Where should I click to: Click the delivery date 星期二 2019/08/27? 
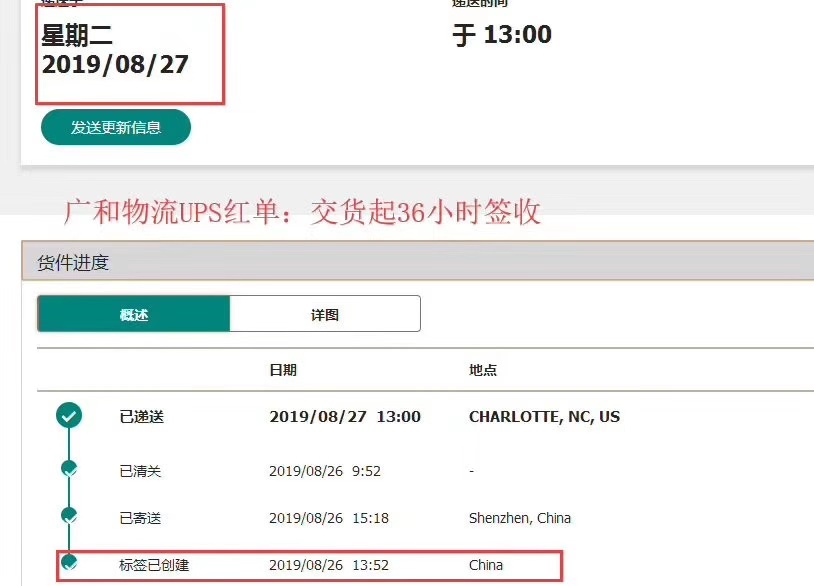114,51
